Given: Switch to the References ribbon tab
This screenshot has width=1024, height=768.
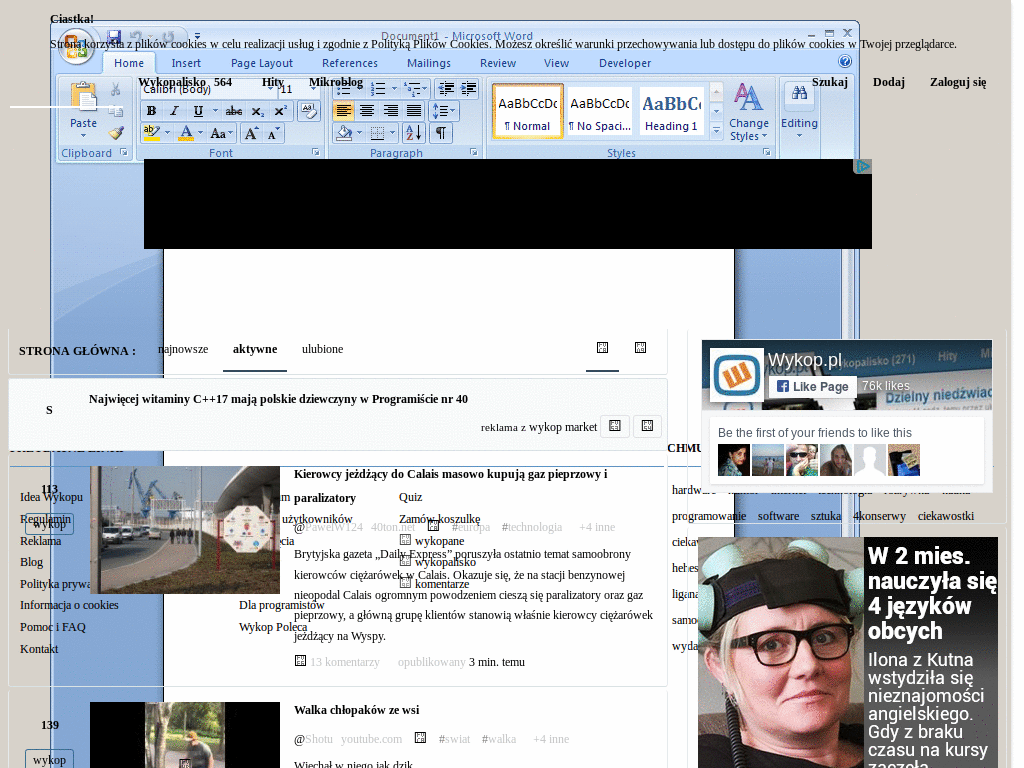Looking at the screenshot, I should pyautogui.click(x=350, y=63).
